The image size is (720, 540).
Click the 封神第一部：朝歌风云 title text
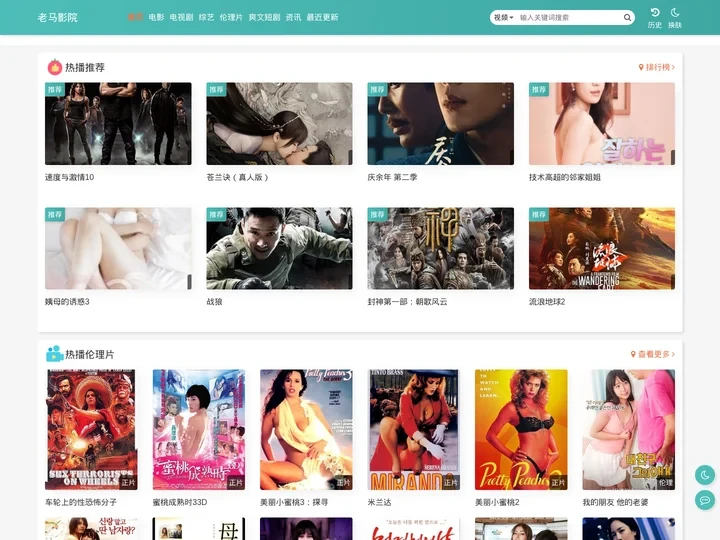407,302
